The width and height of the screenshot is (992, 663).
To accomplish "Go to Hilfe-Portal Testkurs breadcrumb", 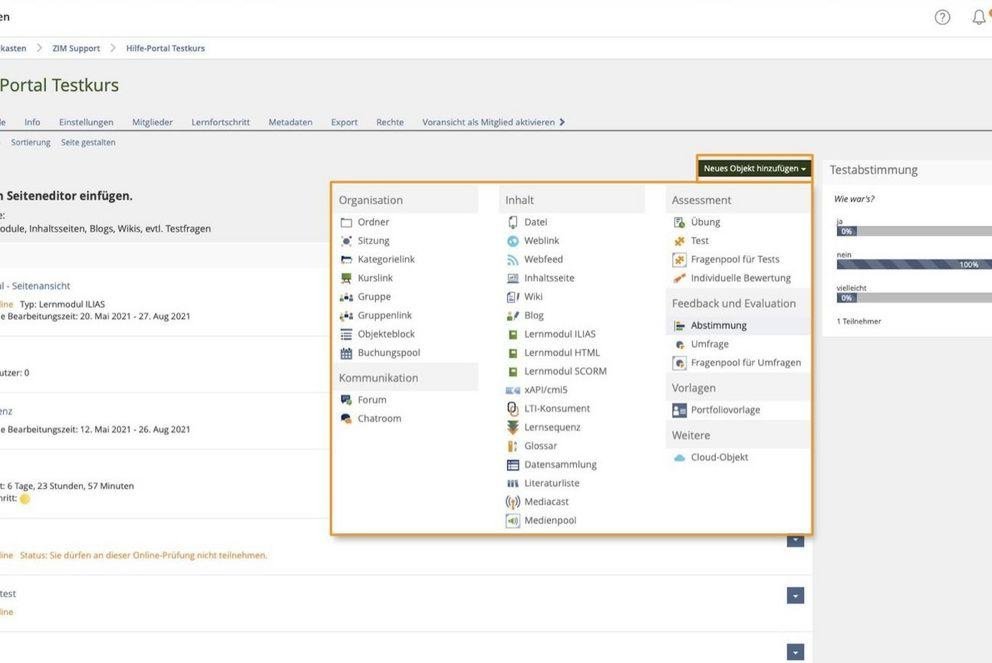I will [x=165, y=48].
